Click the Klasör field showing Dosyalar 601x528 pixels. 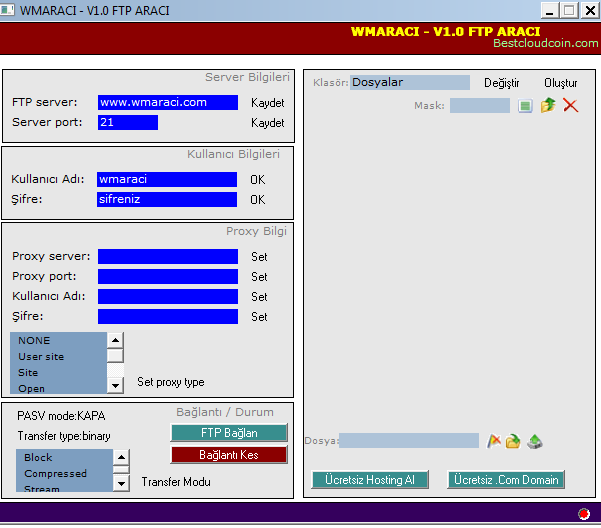coord(410,82)
